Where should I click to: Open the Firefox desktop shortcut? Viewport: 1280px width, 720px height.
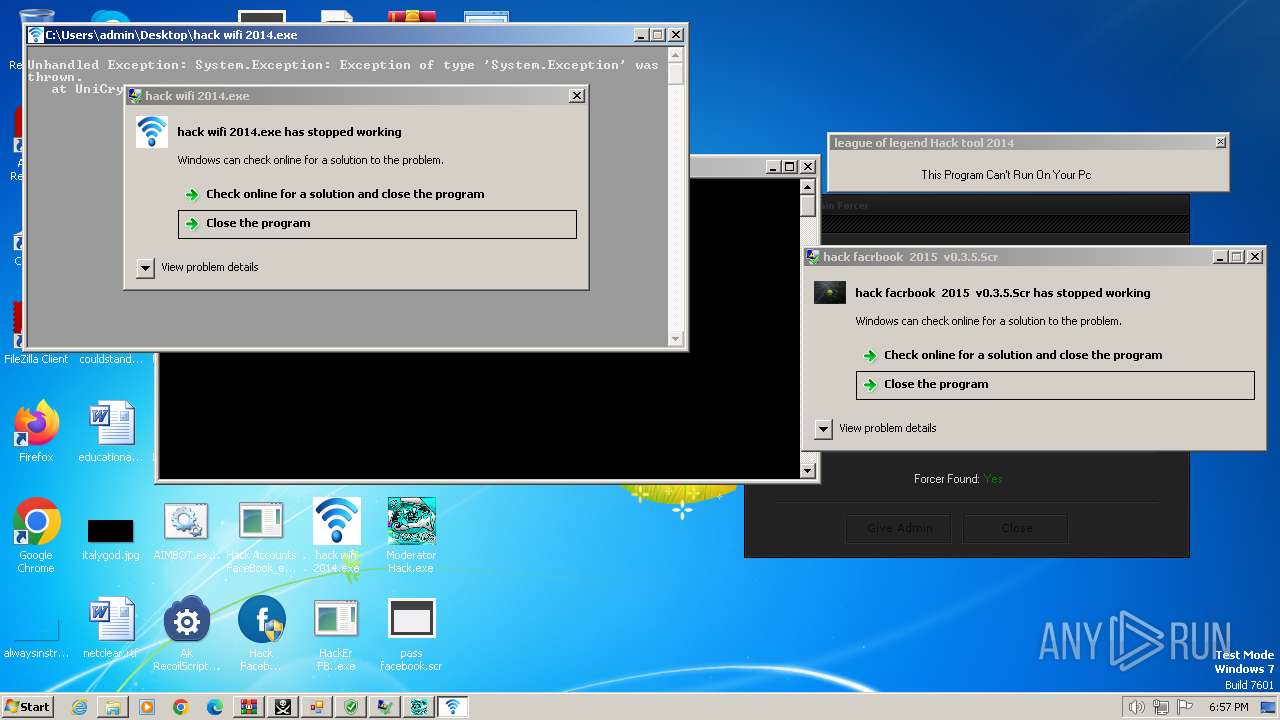tap(36, 431)
